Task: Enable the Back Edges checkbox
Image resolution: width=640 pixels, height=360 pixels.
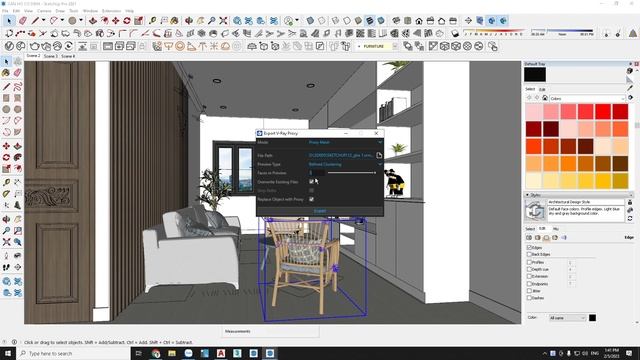Action: pyautogui.click(x=529, y=254)
